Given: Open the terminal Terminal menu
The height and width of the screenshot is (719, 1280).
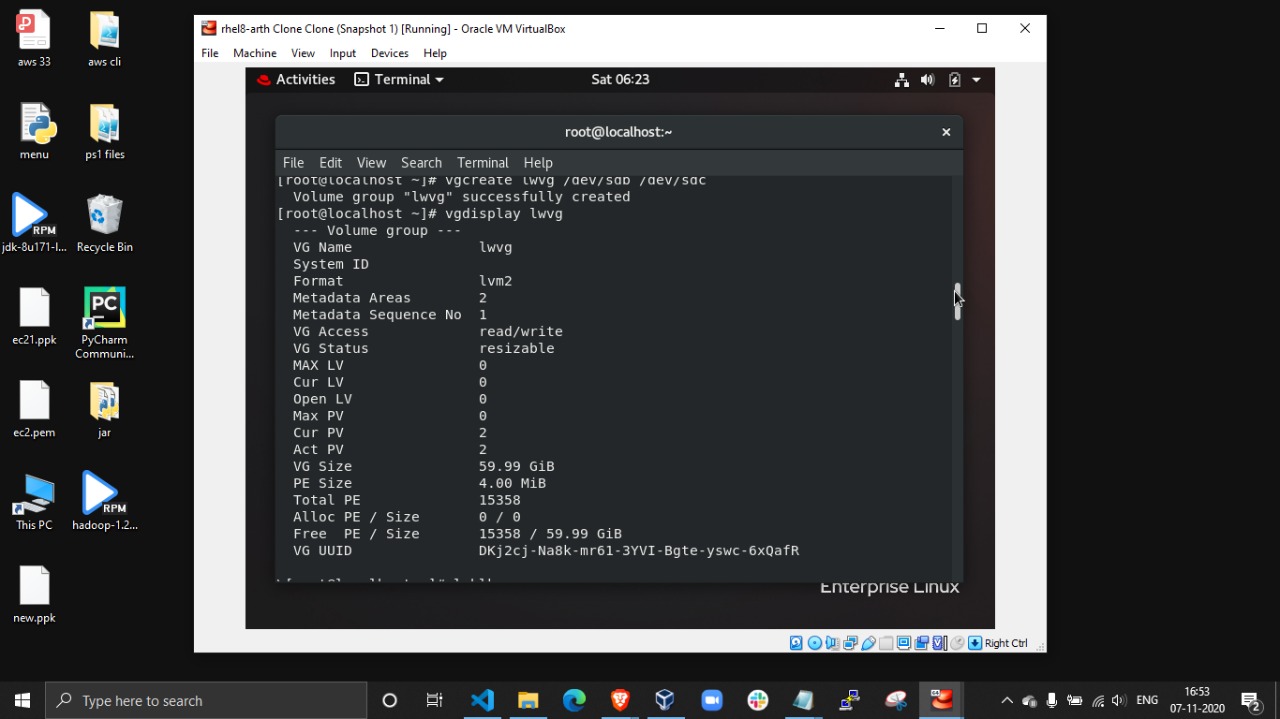Looking at the screenshot, I should pos(483,162).
